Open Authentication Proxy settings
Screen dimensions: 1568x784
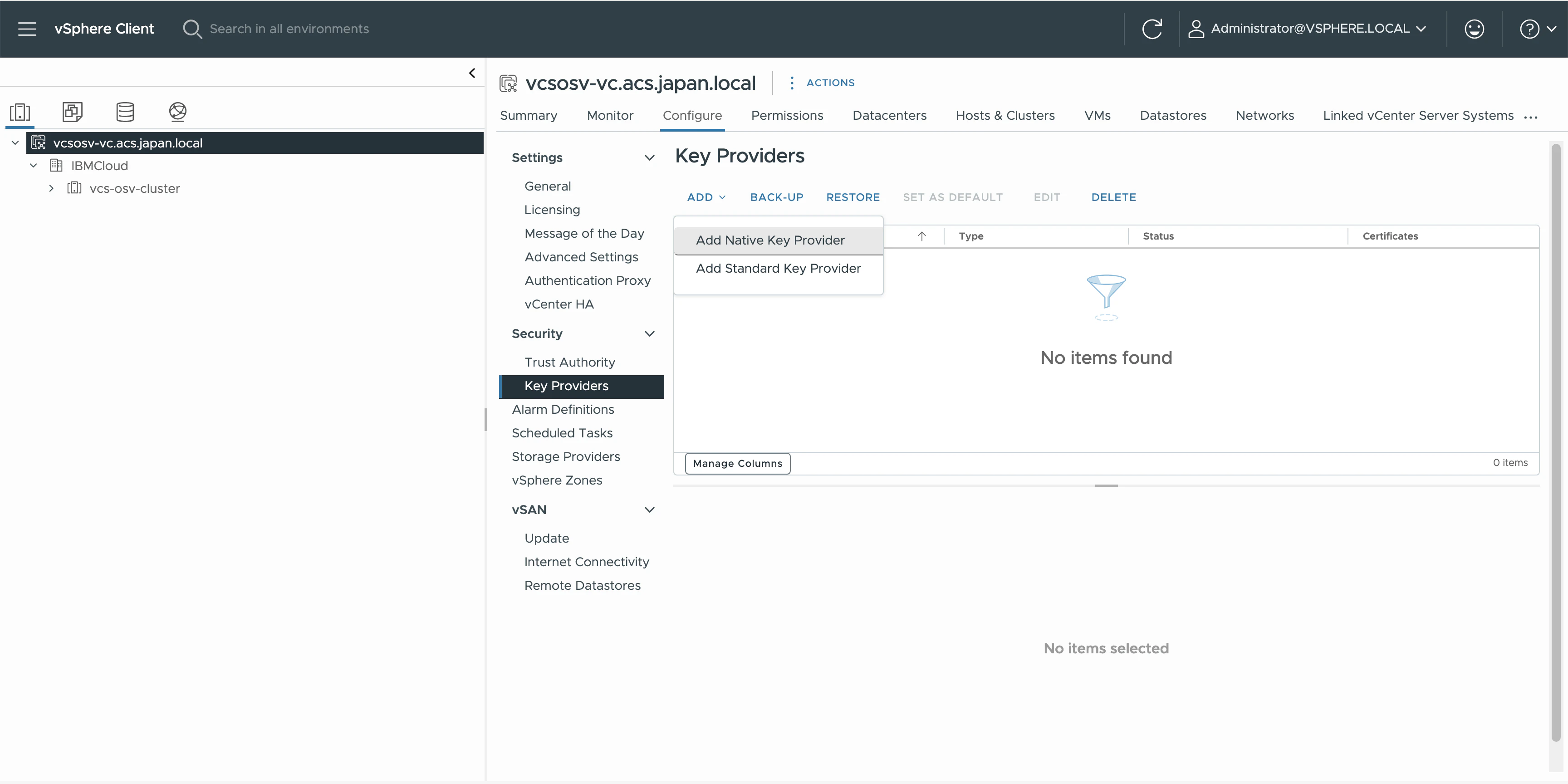pyautogui.click(x=588, y=280)
